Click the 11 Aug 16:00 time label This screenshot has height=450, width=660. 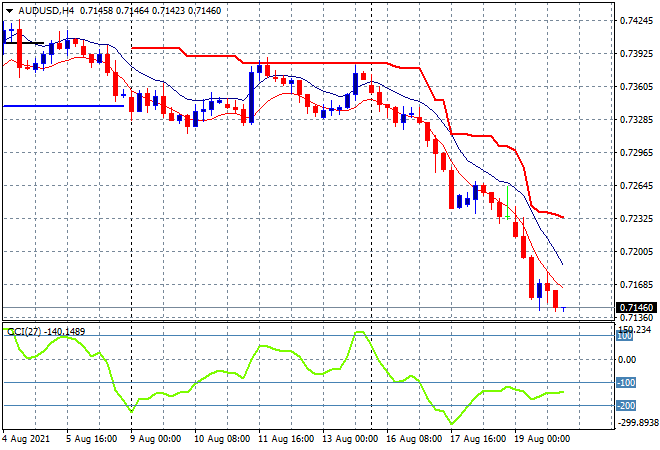tap(286, 439)
